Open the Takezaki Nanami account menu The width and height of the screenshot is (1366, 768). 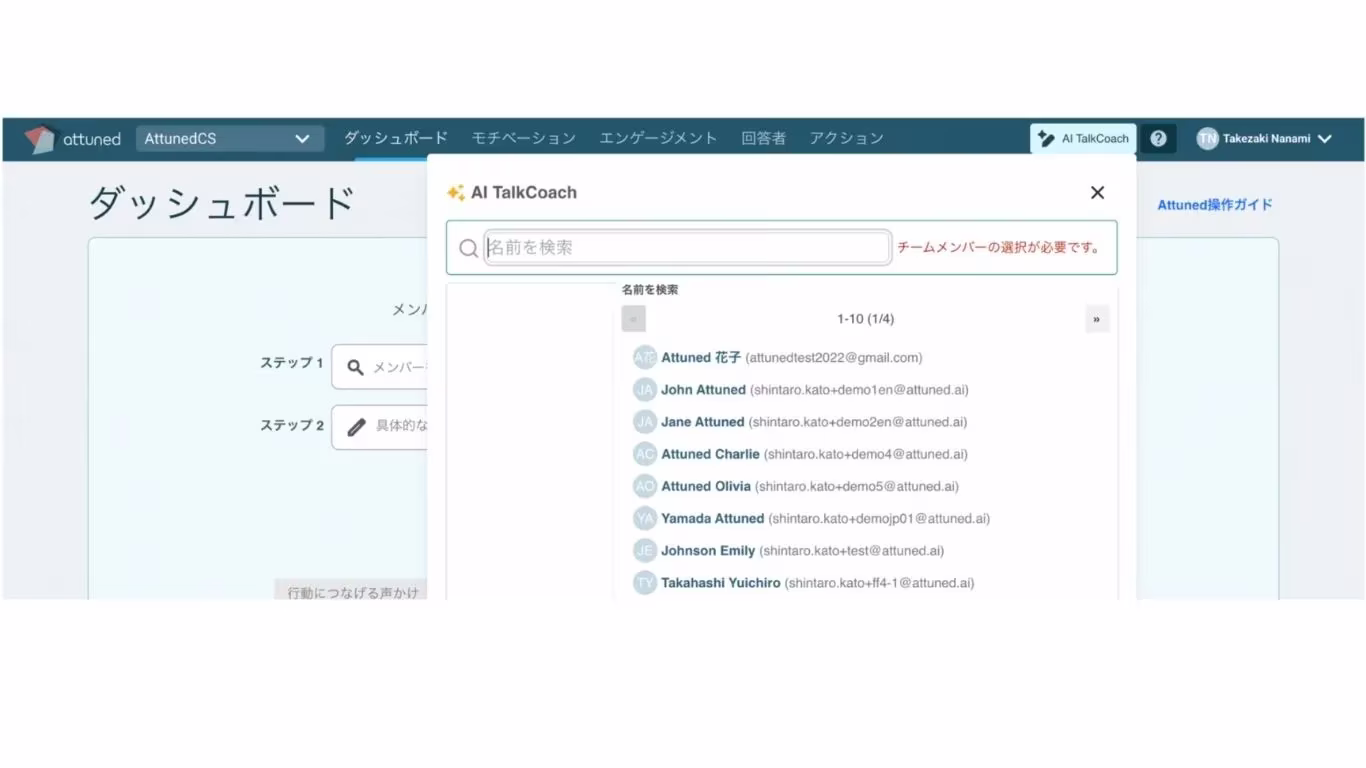(1265, 139)
